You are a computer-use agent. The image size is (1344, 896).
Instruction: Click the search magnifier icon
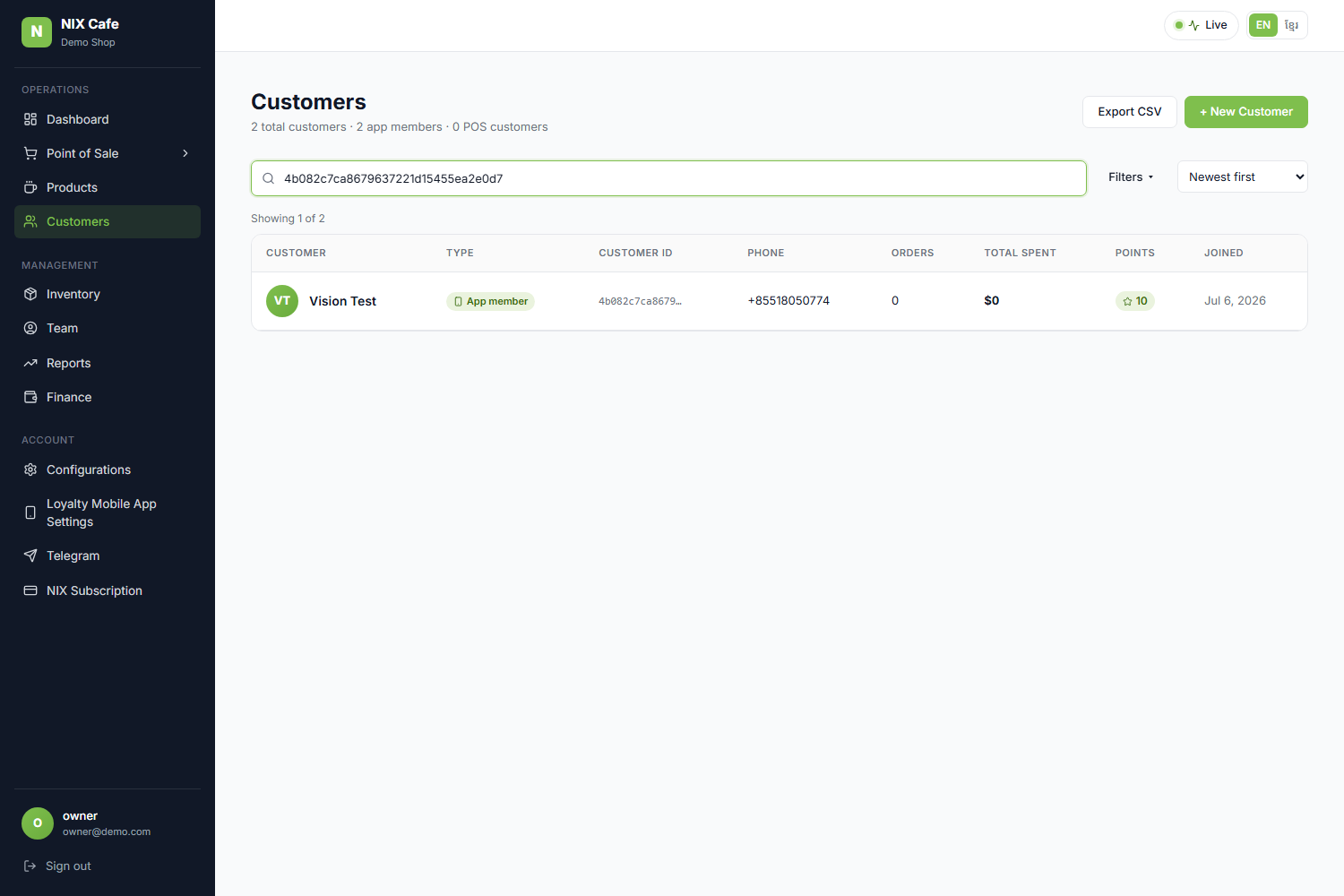click(268, 178)
